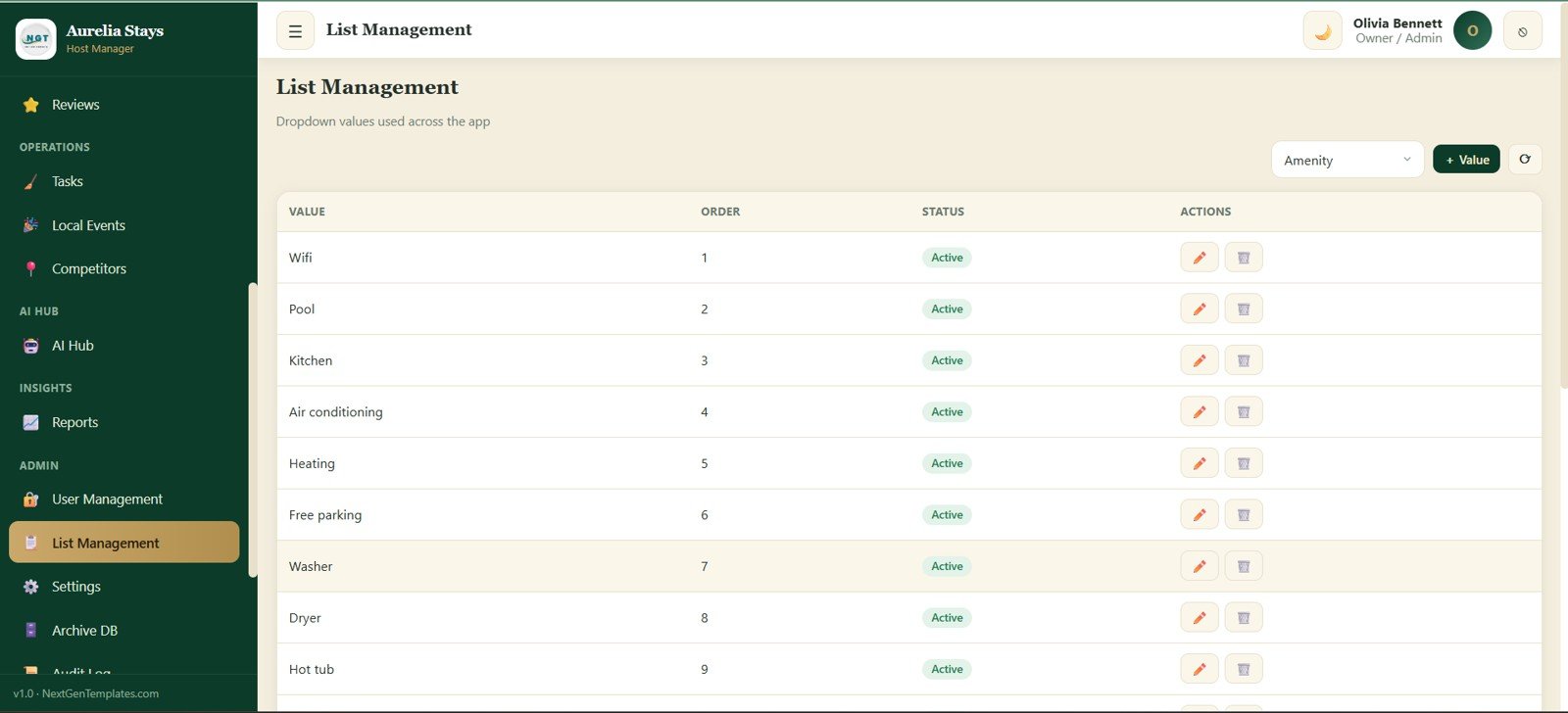Click the Olivia Bennett user name
The height and width of the screenshot is (713, 1568).
pyautogui.click(x=1397, y=24)
